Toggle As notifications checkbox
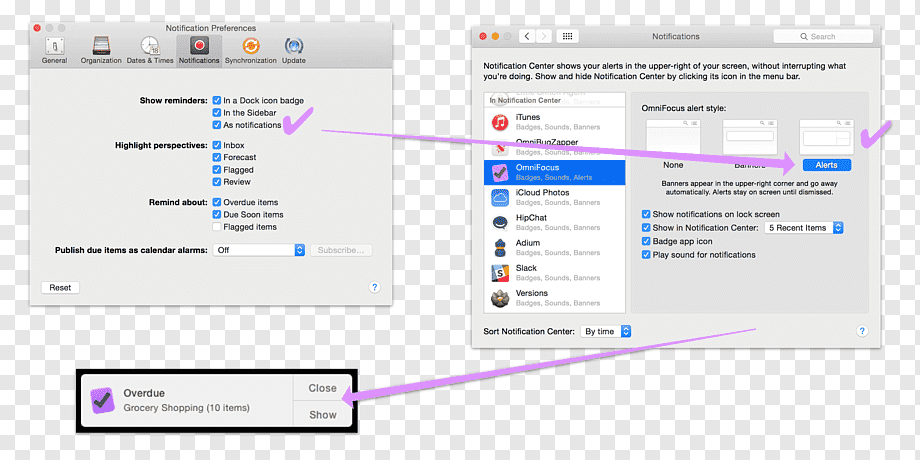The width and height of the screenshot is (920, 460). 217,125
